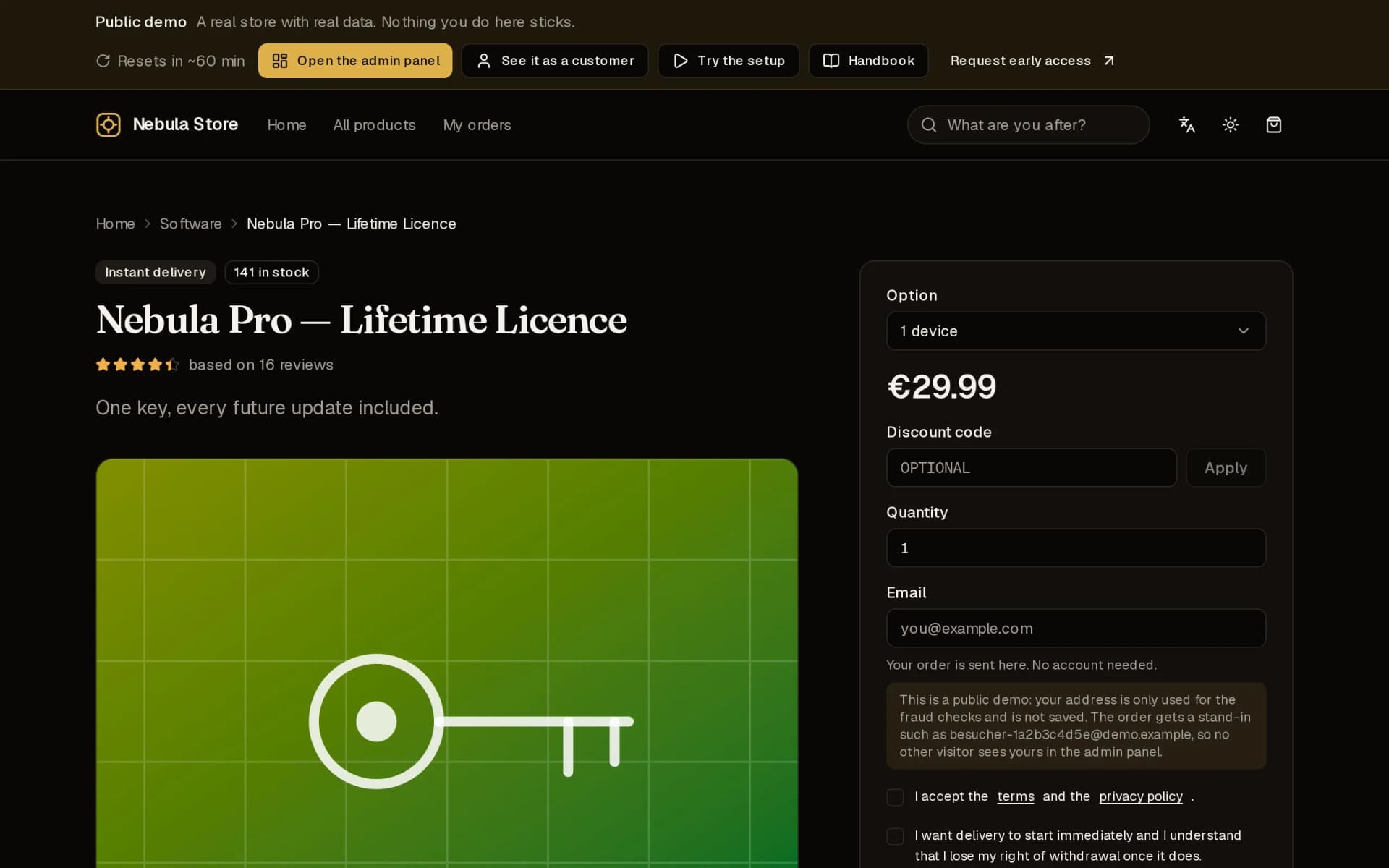Viewport: 1389px width, 868px height.
Task: Toggle the light theme sun icon
Action: 1230,124
